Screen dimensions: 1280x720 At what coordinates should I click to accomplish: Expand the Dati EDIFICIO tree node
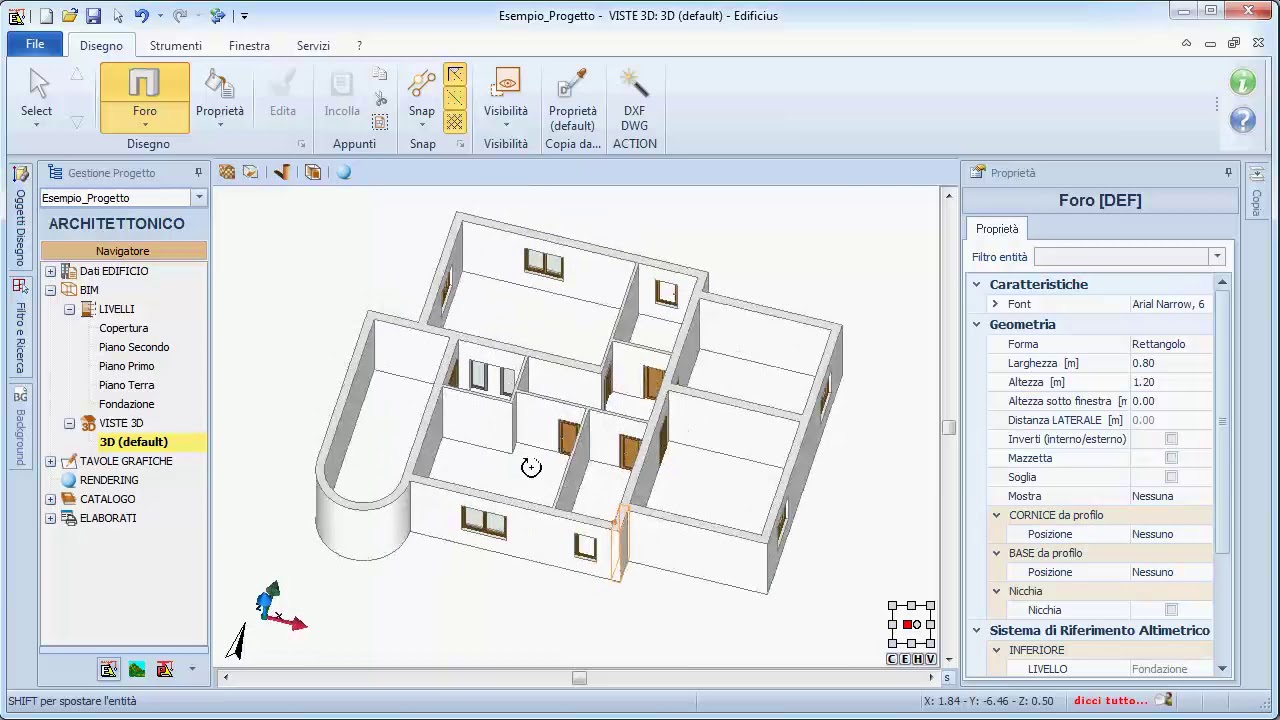[50, 271]
